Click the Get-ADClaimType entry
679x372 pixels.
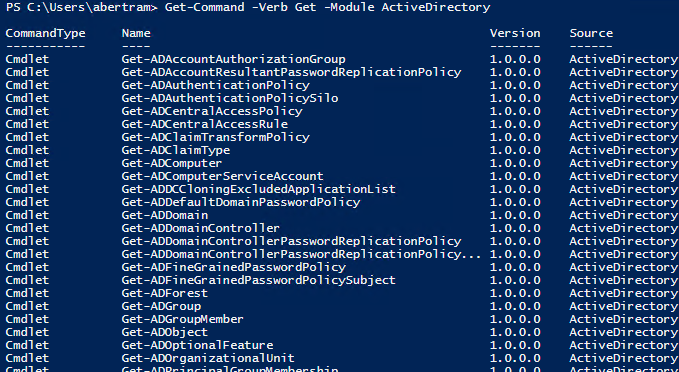coord(176,150)
